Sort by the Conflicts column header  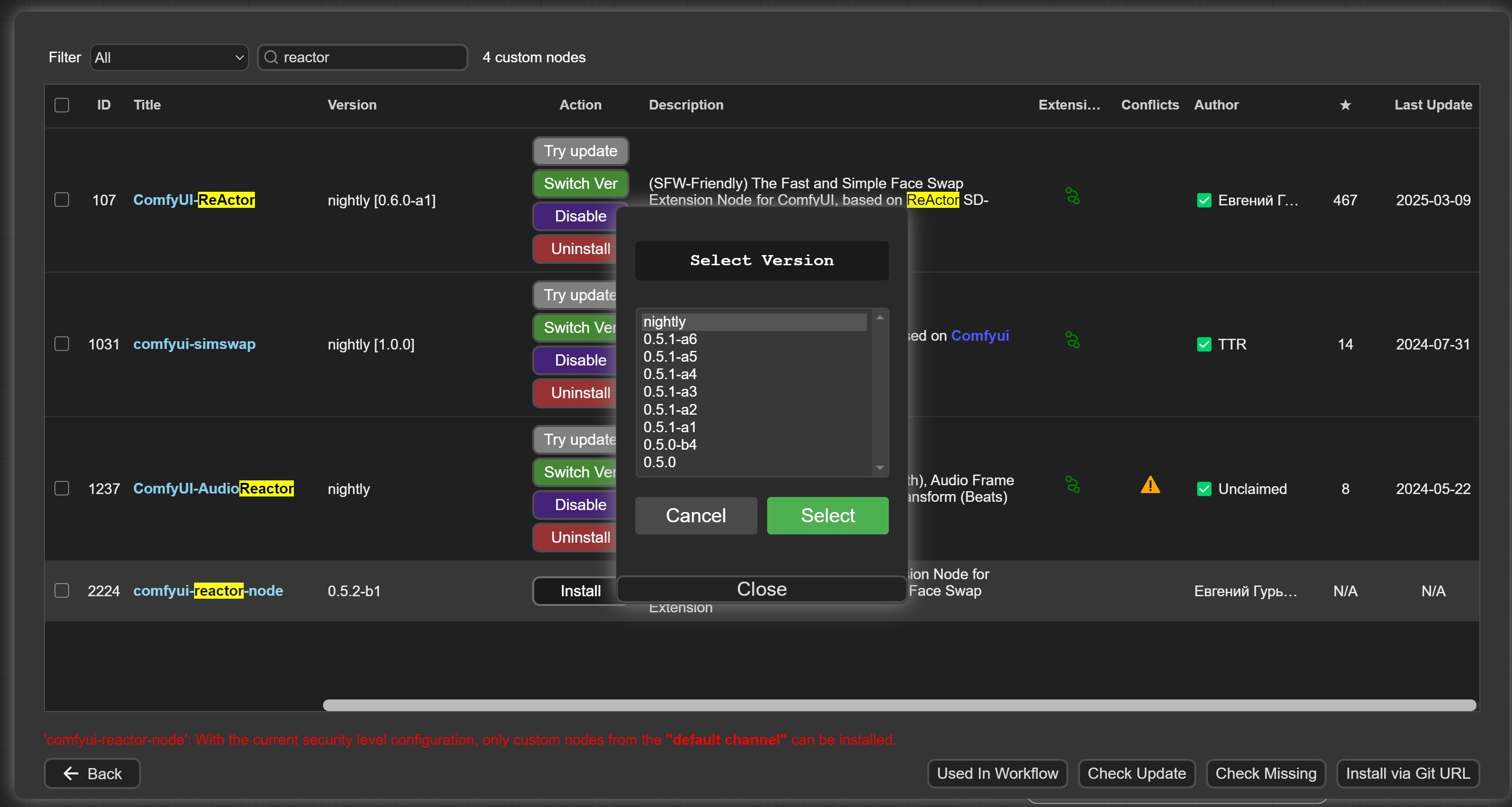(x=1150, y=105)
